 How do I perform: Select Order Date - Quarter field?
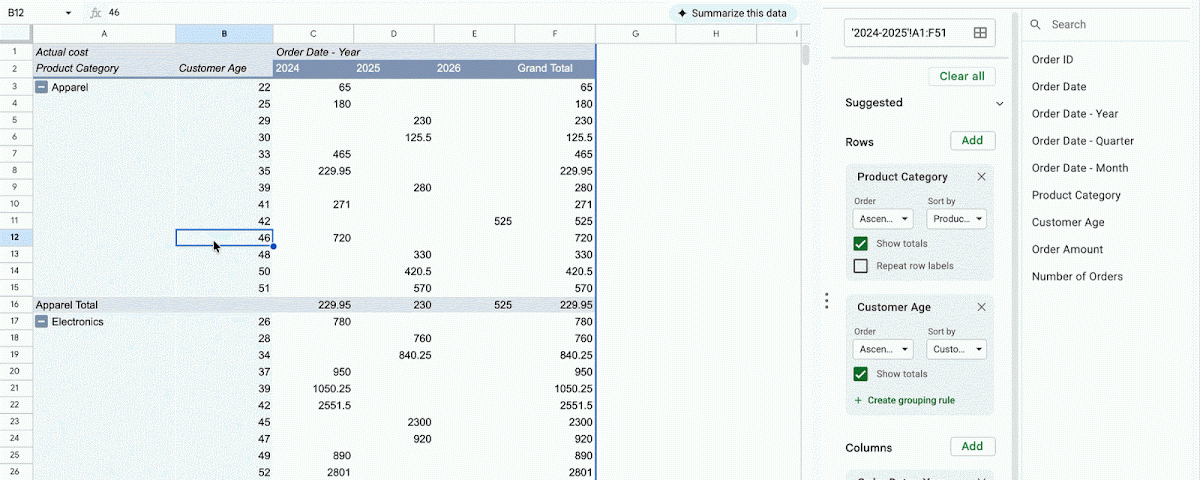click(x=1083, y=141)
